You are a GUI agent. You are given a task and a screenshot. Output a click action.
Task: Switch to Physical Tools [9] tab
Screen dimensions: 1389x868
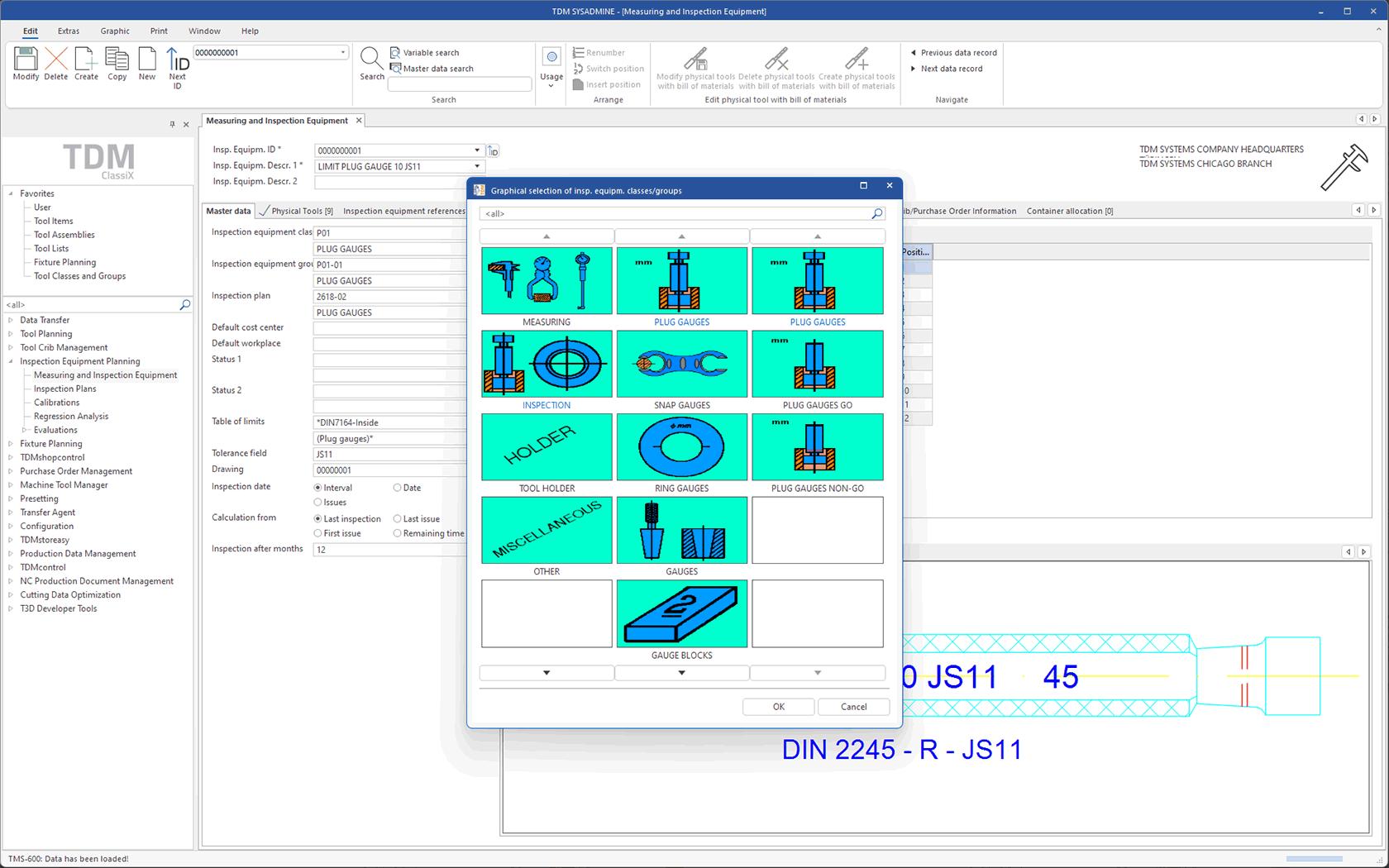tap(296, 211)
